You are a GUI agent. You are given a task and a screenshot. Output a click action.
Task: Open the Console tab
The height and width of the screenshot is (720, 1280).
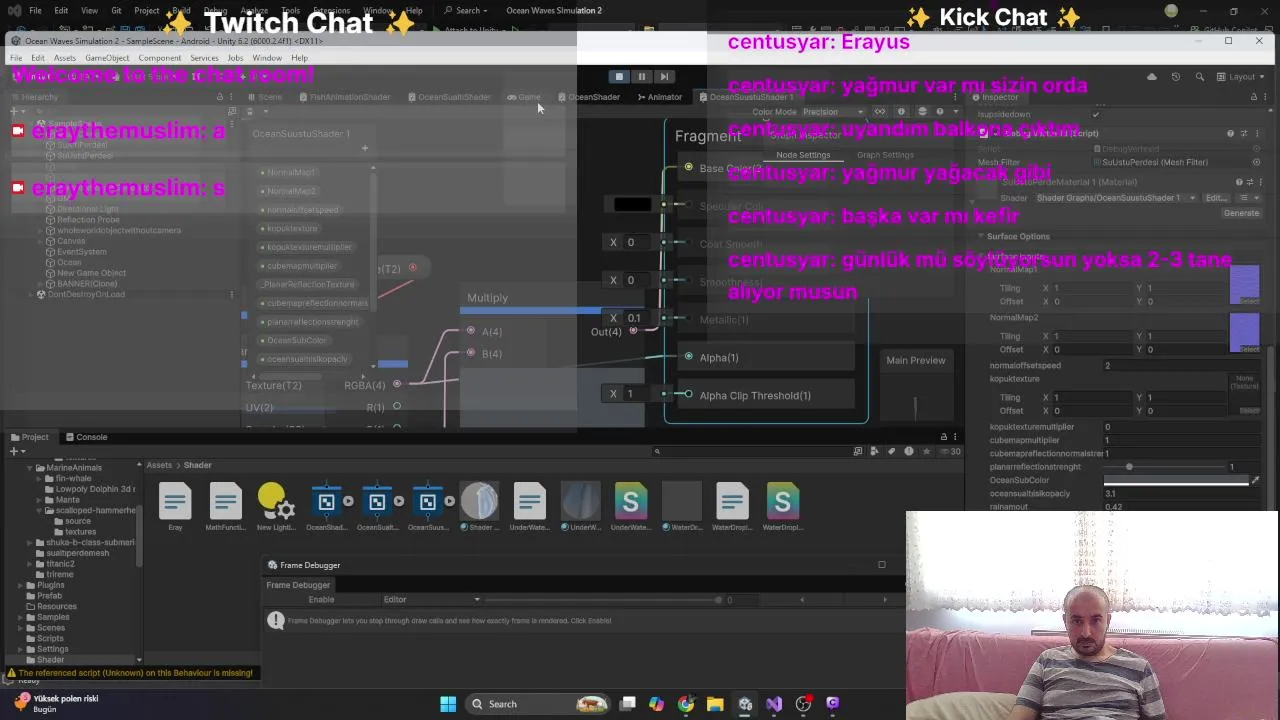pyautogui.click(x=86, y=437)
